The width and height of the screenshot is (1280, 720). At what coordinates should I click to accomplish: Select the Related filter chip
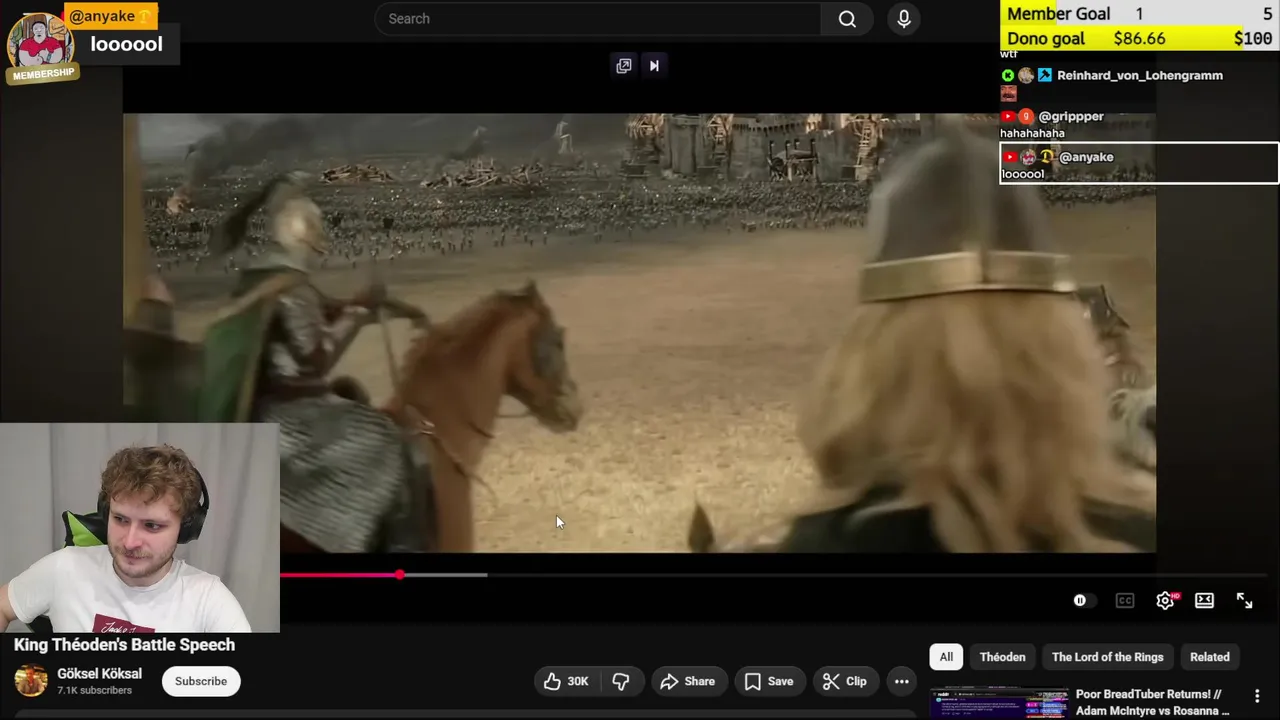(x=1209, y=657)
